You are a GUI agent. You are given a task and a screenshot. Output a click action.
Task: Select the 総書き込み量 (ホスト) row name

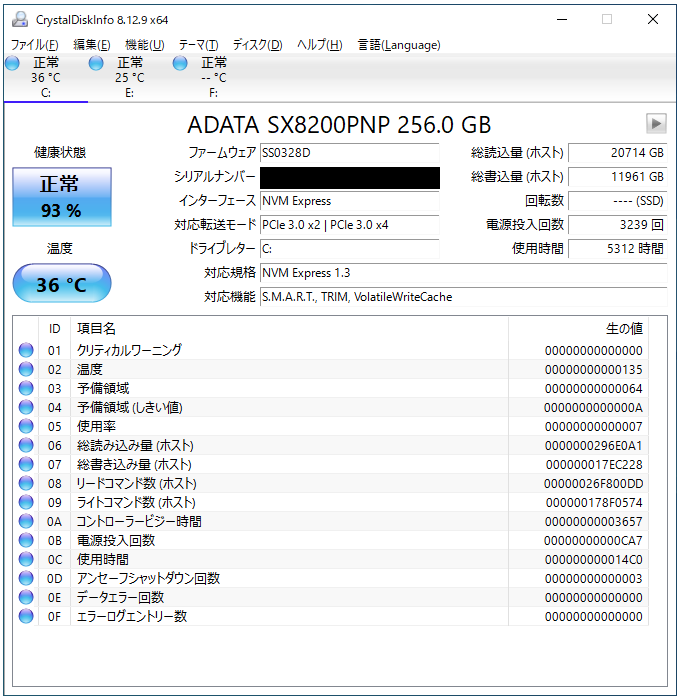(x=134, y=464)
